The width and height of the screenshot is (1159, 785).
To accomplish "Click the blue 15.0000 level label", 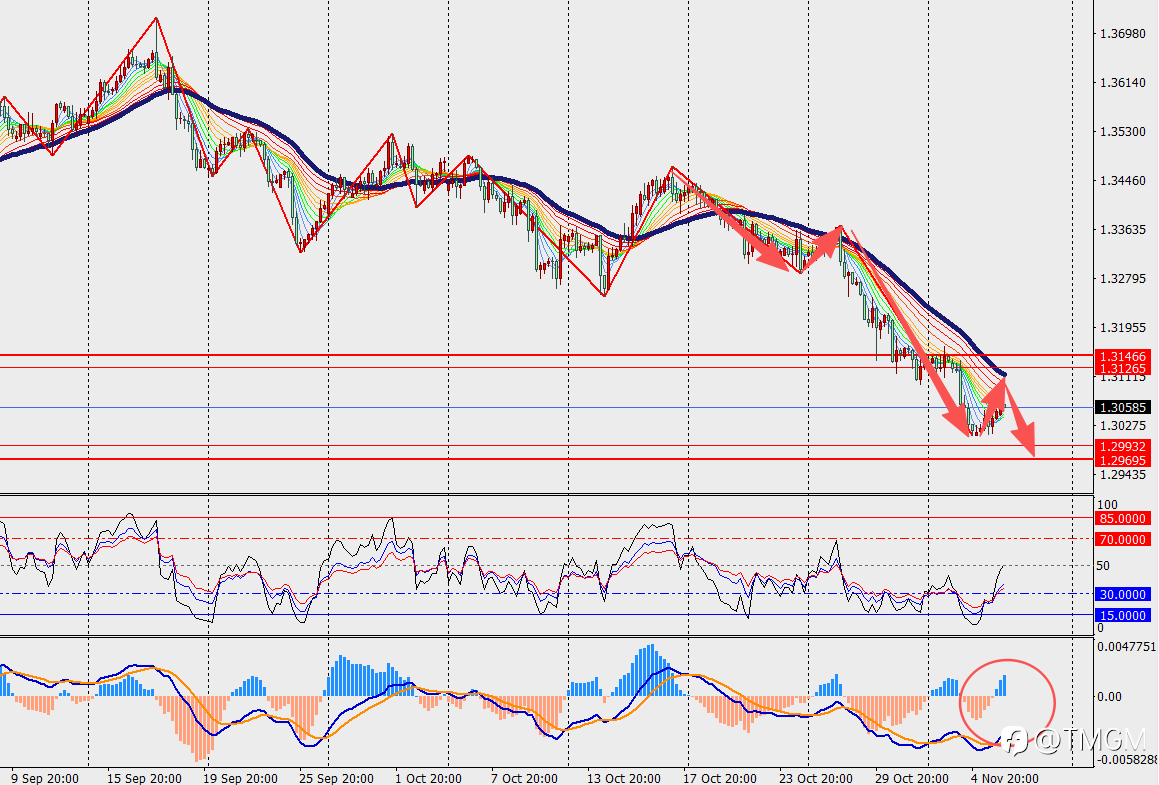I will tap(1122, 615).
